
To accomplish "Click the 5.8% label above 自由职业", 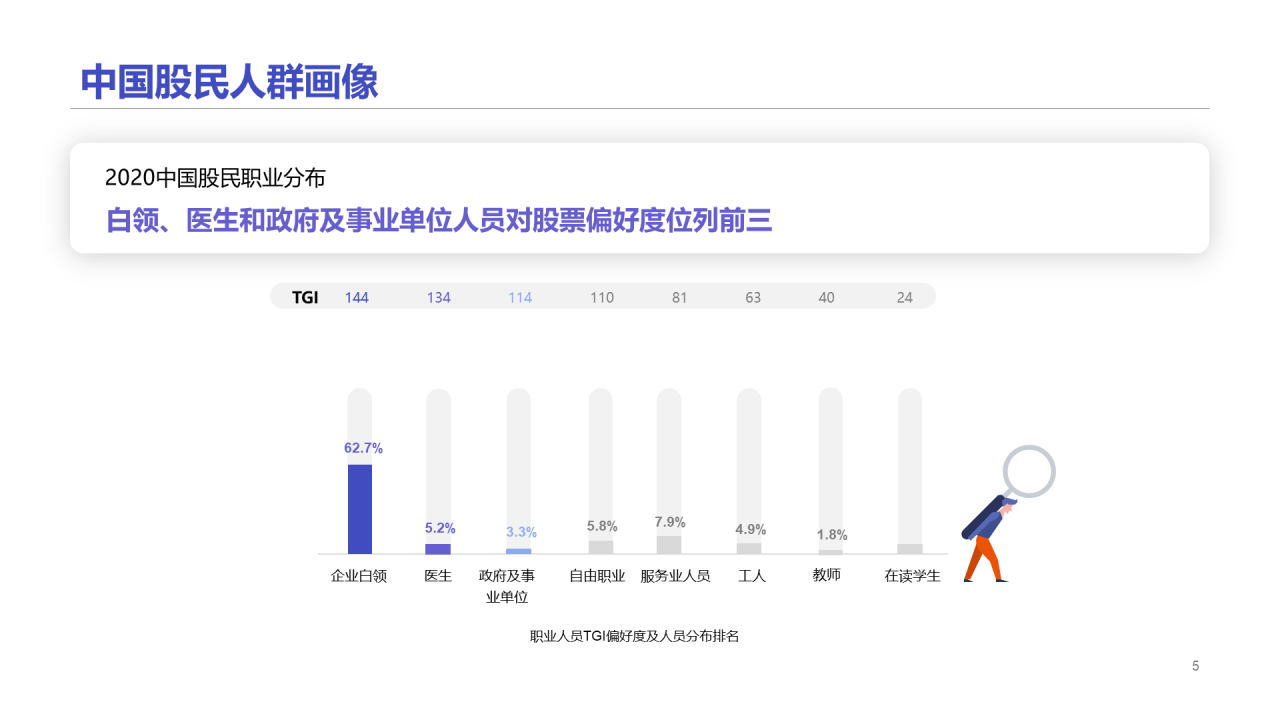I will (x=602, y=526).
